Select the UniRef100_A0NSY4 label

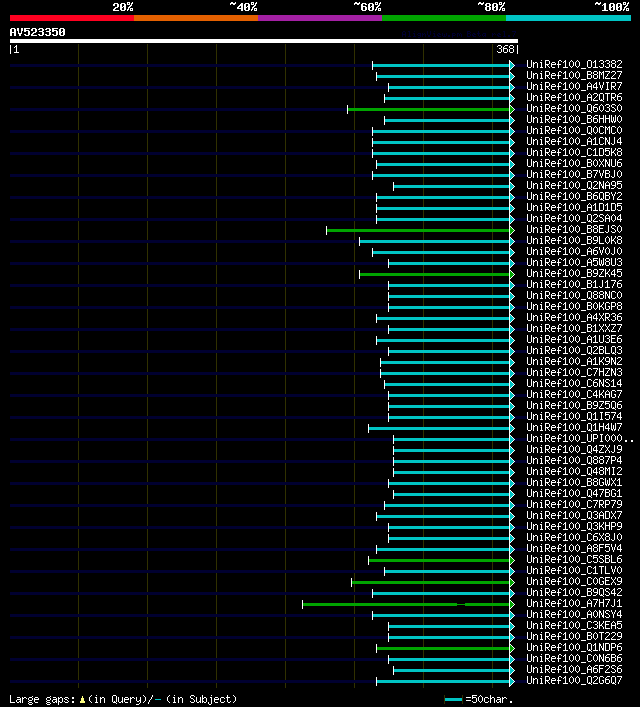(574, 614)
